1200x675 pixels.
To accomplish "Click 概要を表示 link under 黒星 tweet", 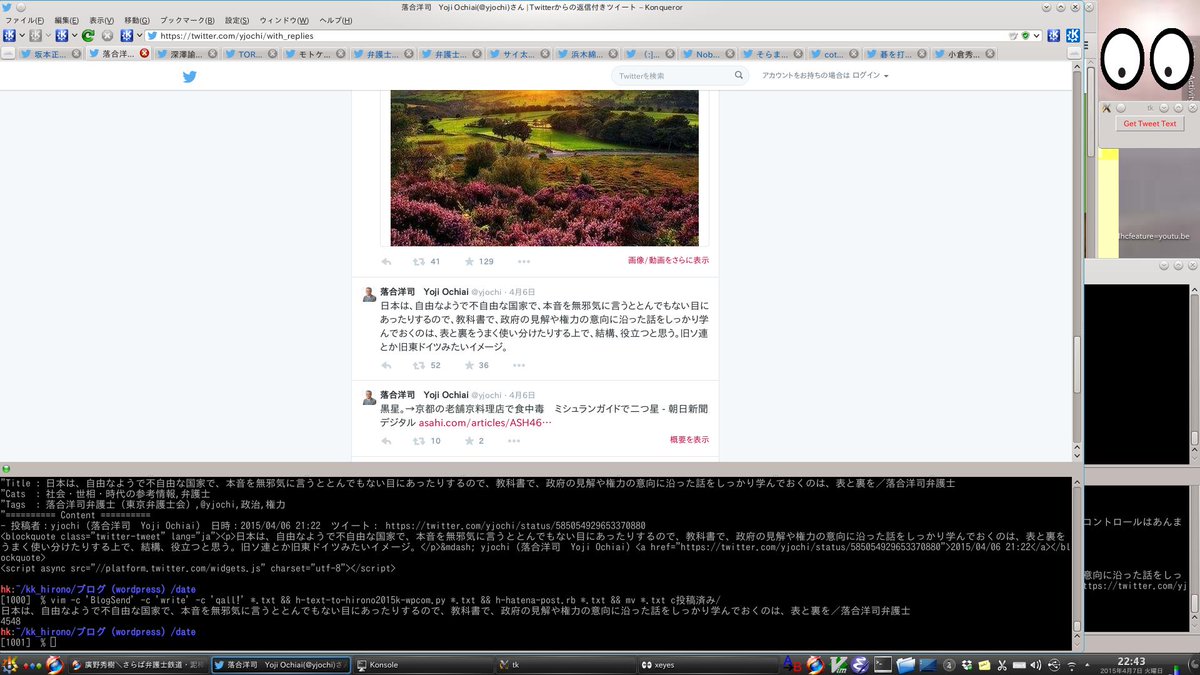I will (690, 440).
